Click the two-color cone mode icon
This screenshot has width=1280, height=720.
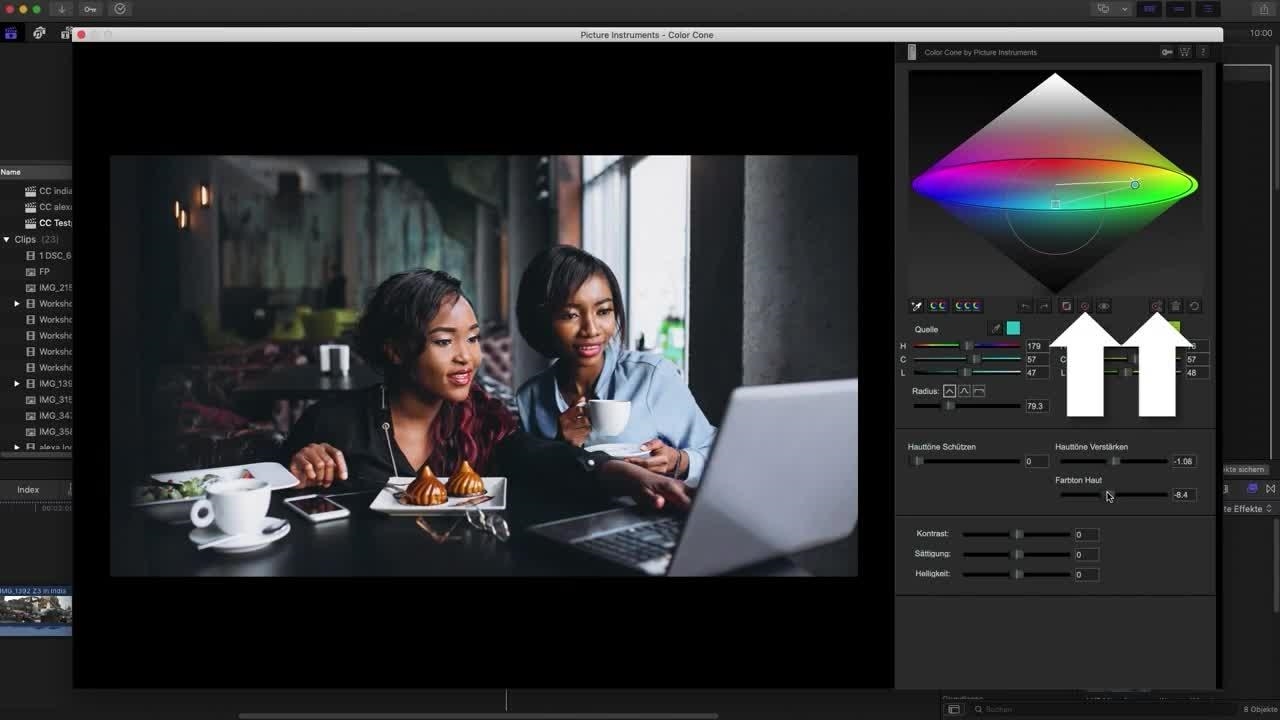click(x=938, y=306)
